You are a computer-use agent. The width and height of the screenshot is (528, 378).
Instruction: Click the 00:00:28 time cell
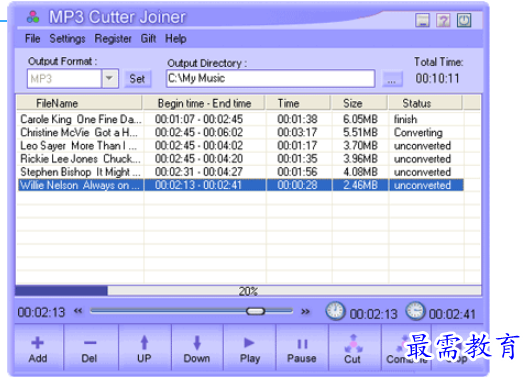point(297,185)
